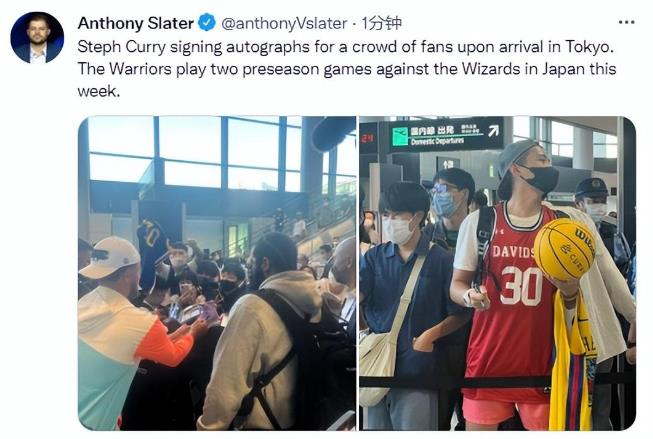Viewport: 653px width, 439px height.
Task: Click the blue verified badge
Action: tap(207, 22)
